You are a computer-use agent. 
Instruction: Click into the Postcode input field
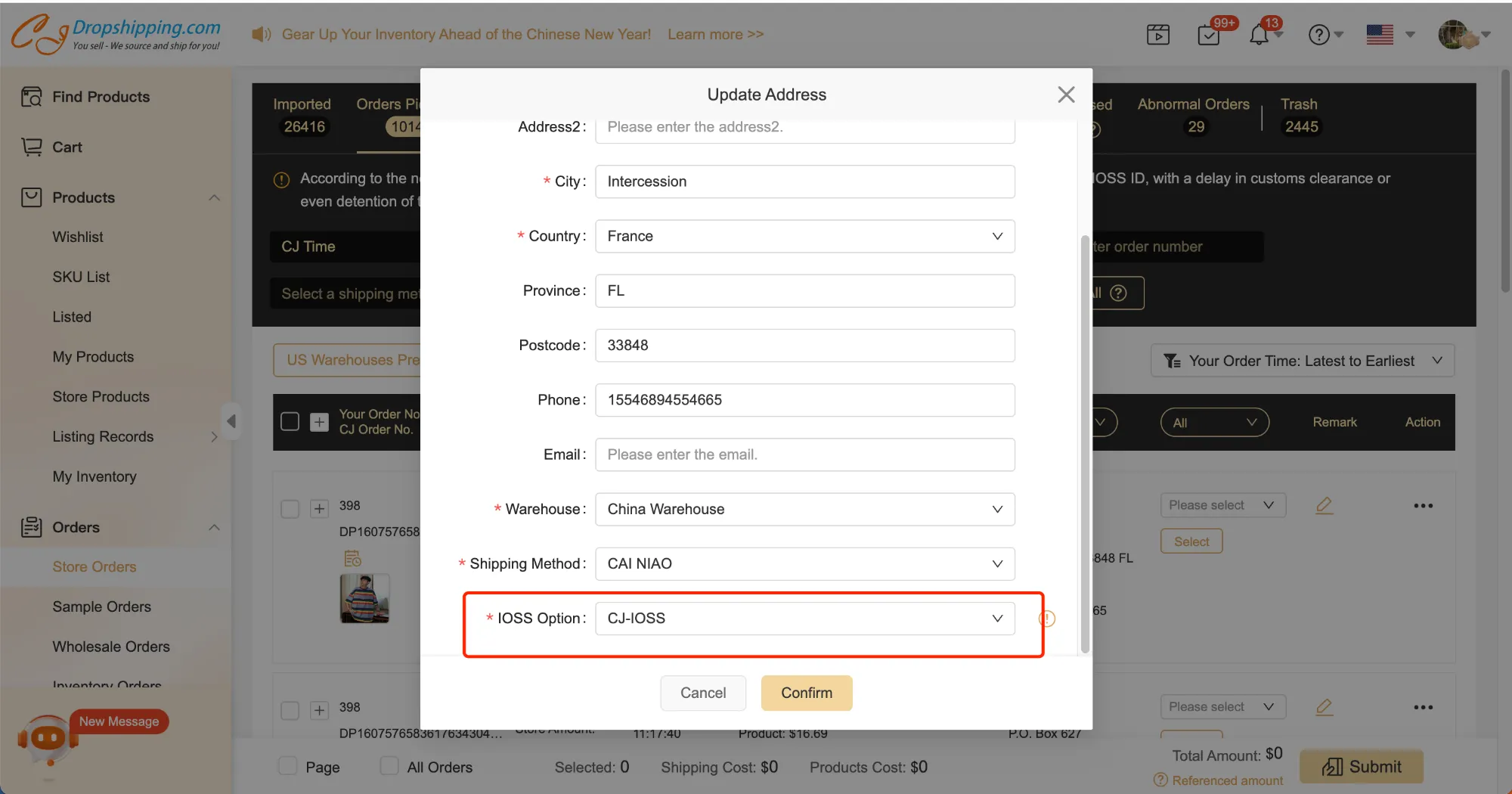[x=804, y=346]
